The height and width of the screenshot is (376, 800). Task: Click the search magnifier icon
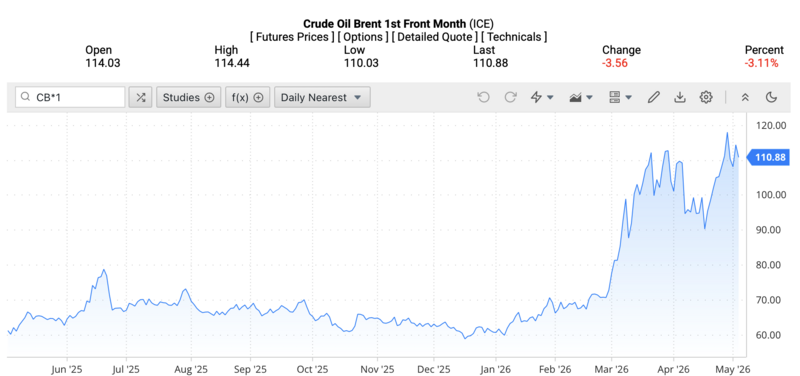click(x=25, y=97)
